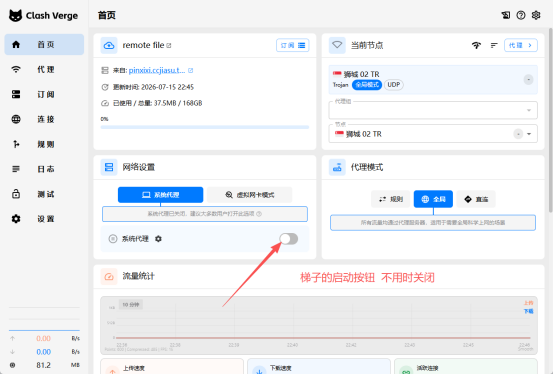Open 设置 settings sidebar item
Image resolution: width=554 pixels, height=375 pixels.
pos(44,219)
